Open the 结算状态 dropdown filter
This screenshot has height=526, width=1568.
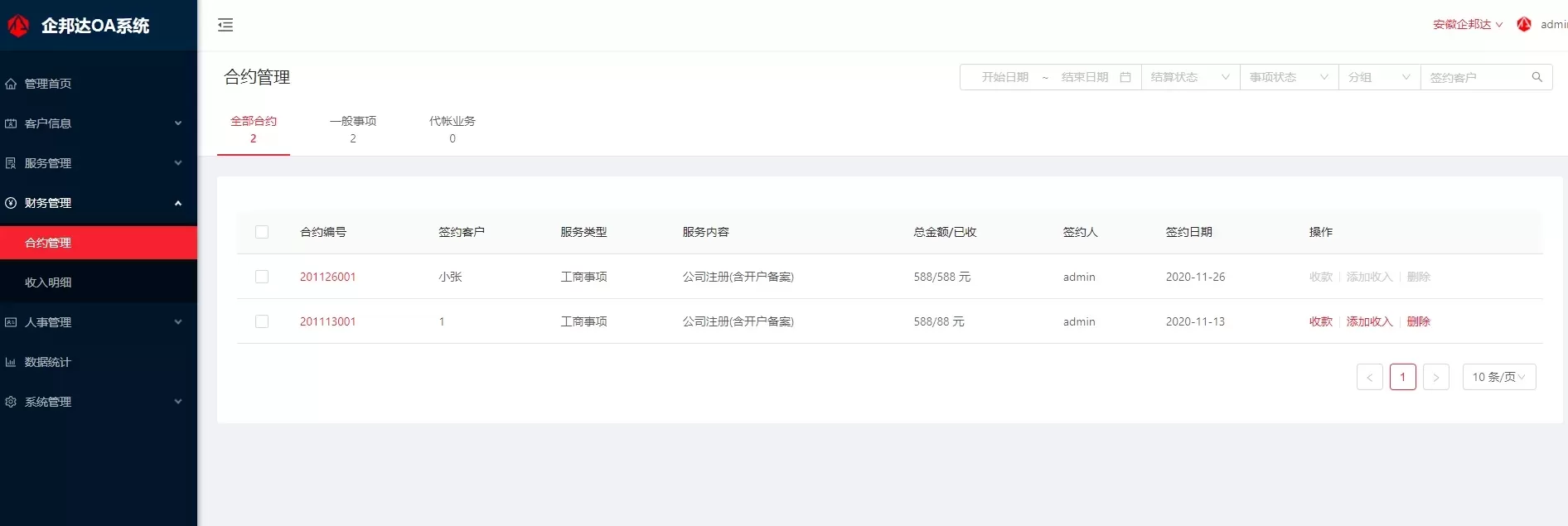(1189, 77)
